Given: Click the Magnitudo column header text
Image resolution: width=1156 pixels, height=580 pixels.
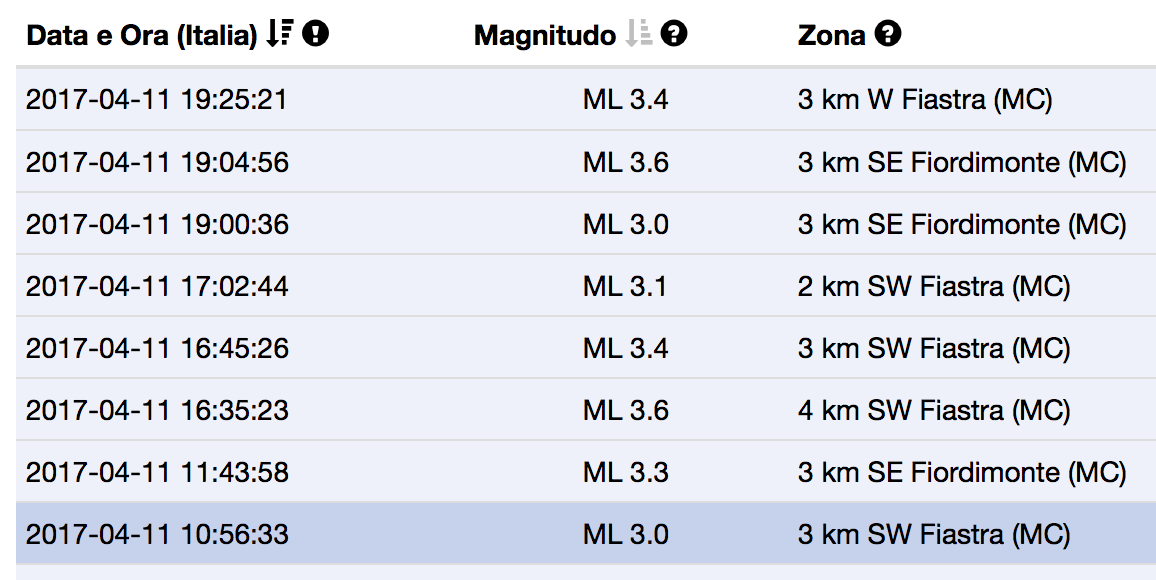Looking at the screenshot, I should pyautogui.click(x=545, y=35).
